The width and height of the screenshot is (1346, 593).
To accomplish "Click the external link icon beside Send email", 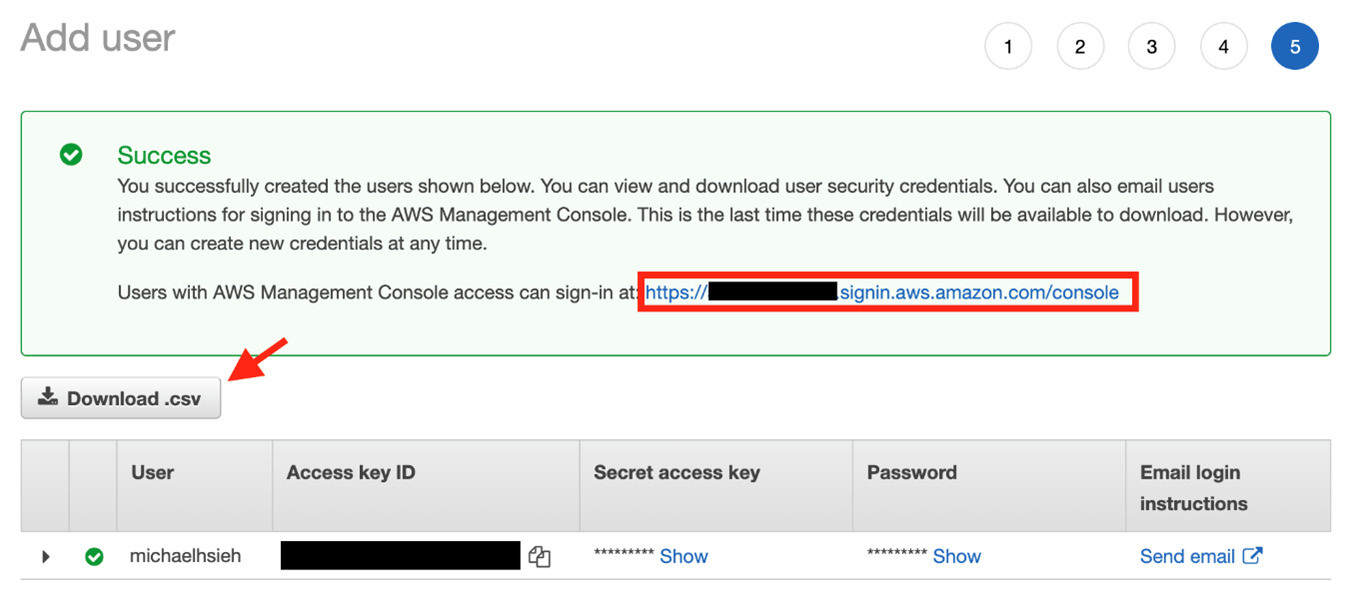I will 1252,555.
